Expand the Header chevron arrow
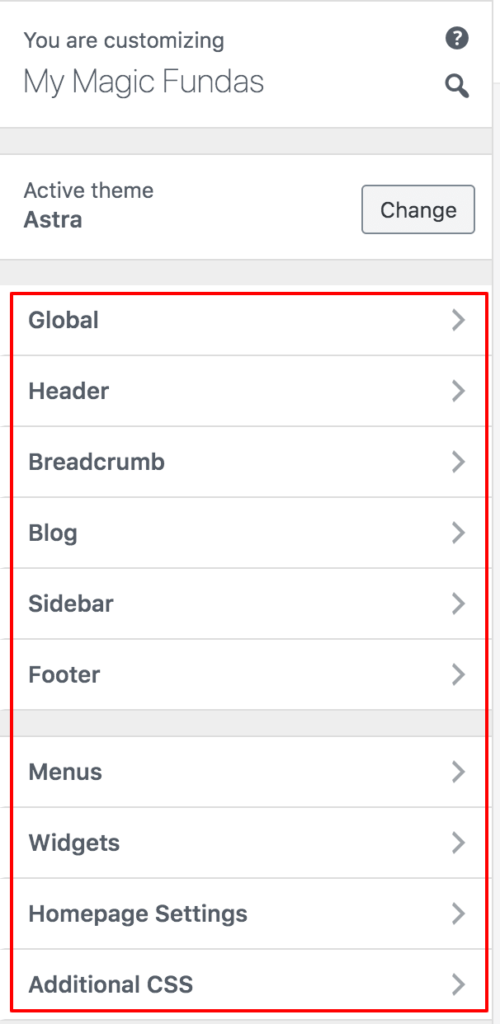Image resolution: width=500 pixels, height=1024 pixels. click(458, 391)
